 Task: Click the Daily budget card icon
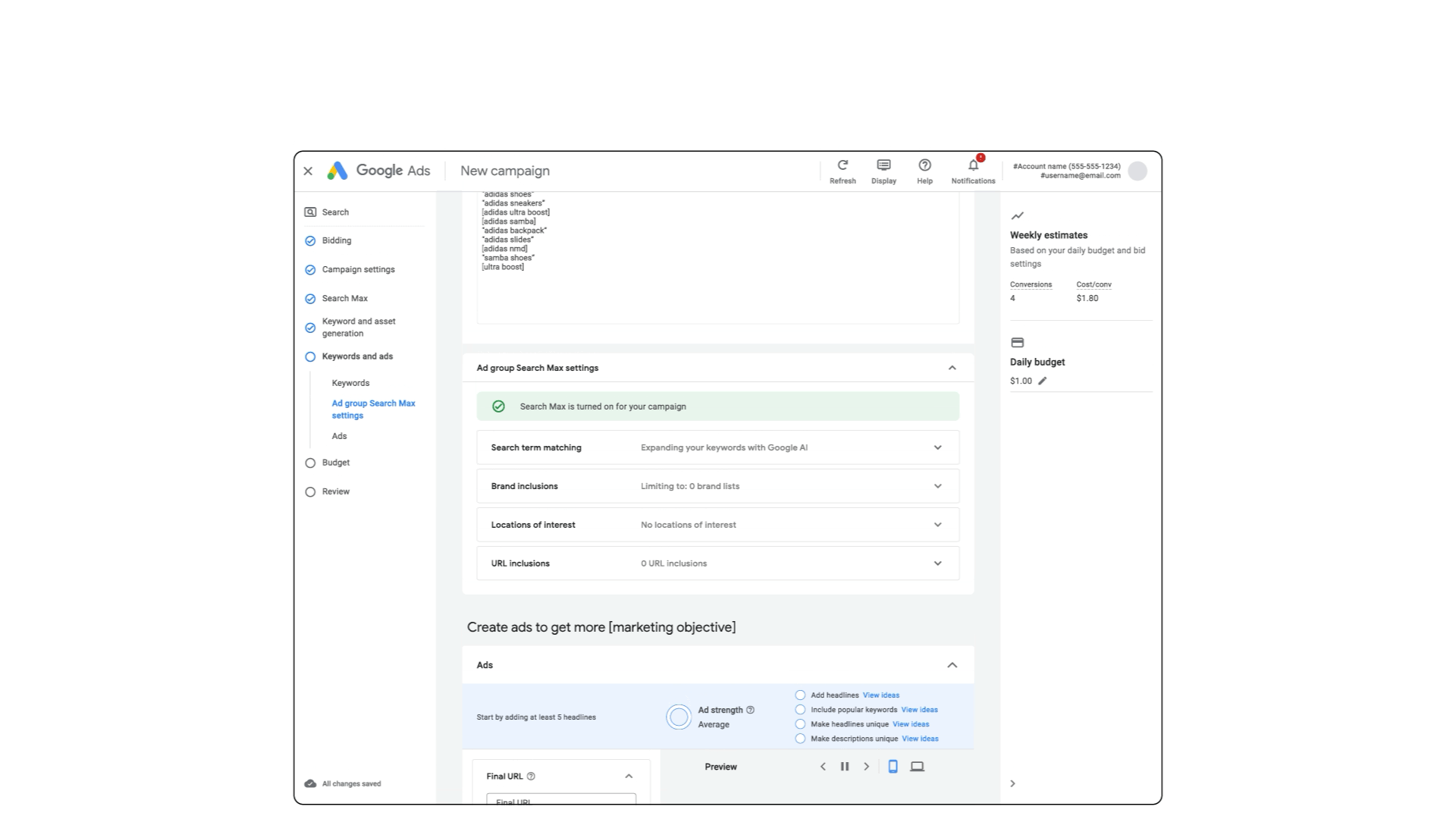tap(1018, 343)
